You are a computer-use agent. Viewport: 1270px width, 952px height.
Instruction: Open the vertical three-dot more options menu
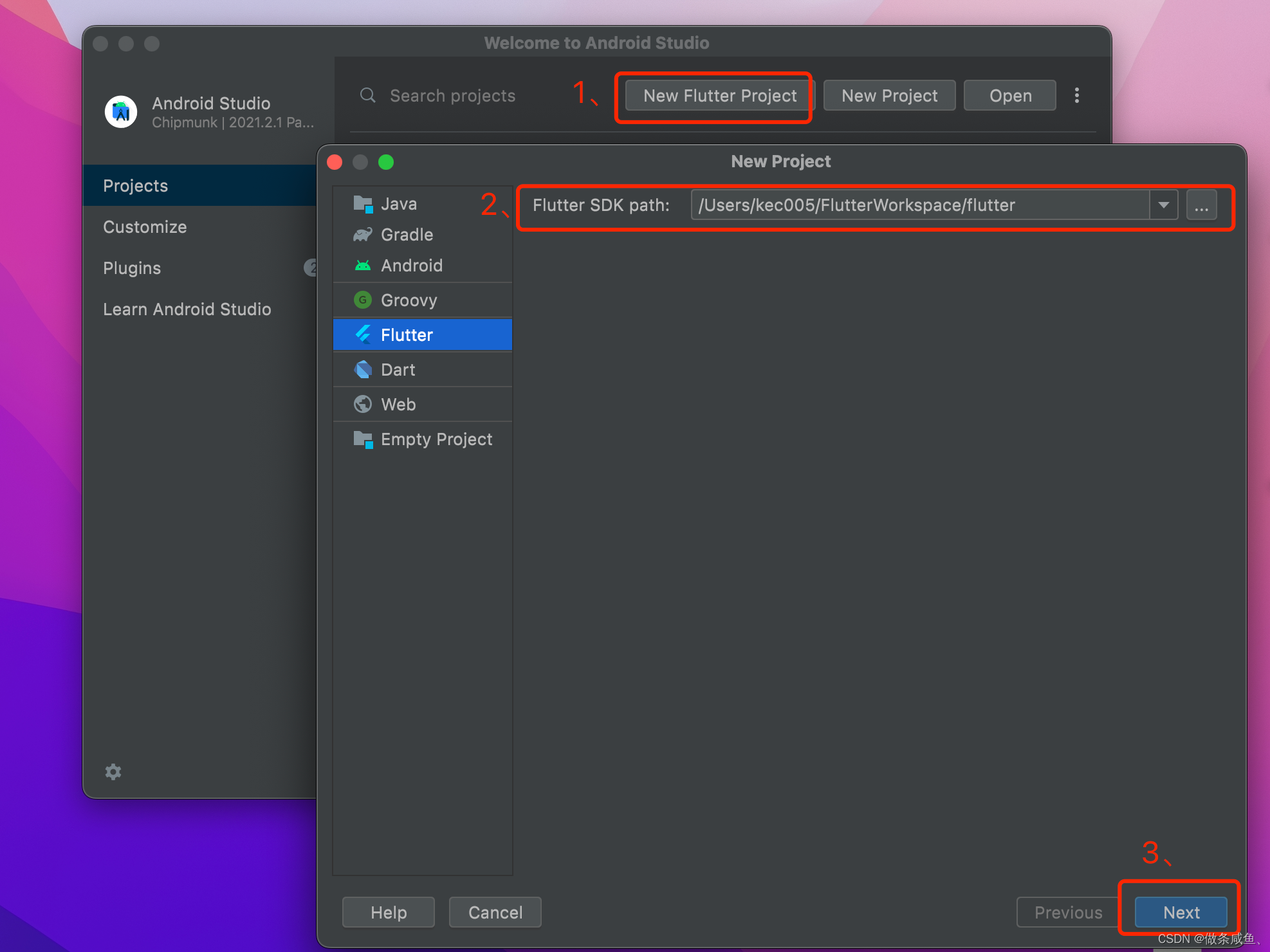click(x=1076, y=95)
